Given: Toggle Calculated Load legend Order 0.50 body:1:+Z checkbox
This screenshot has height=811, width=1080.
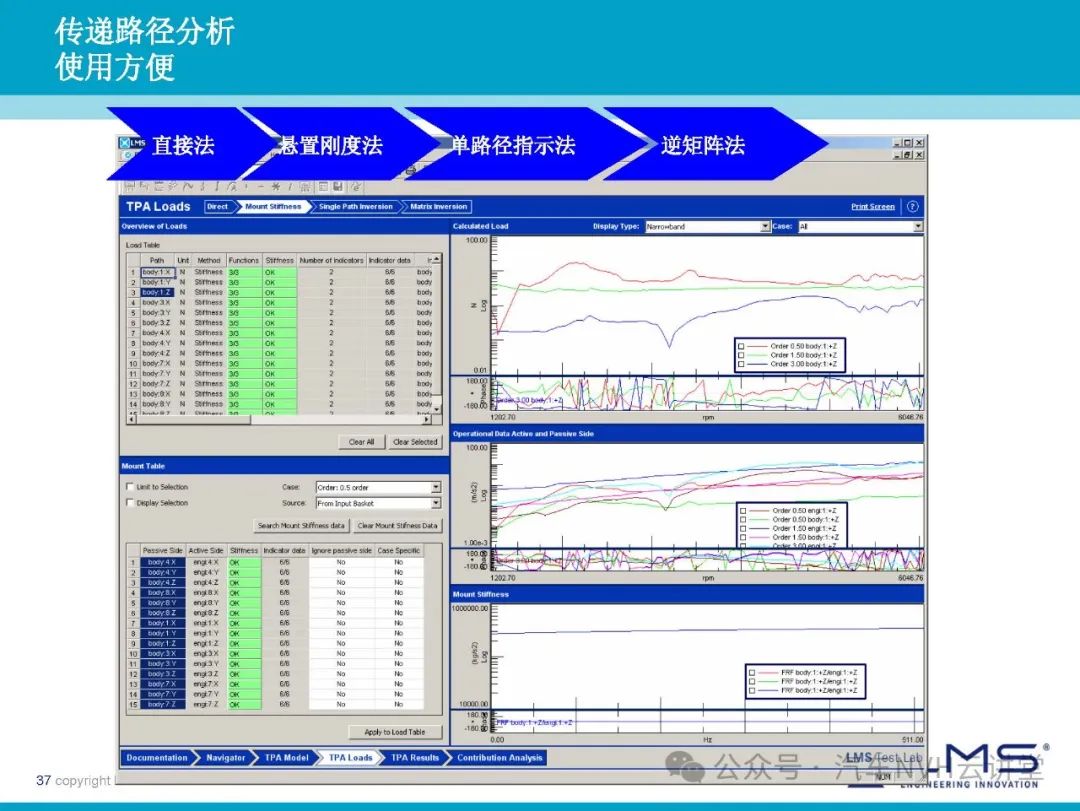Looking at the screenshot, I should (741, 347).
